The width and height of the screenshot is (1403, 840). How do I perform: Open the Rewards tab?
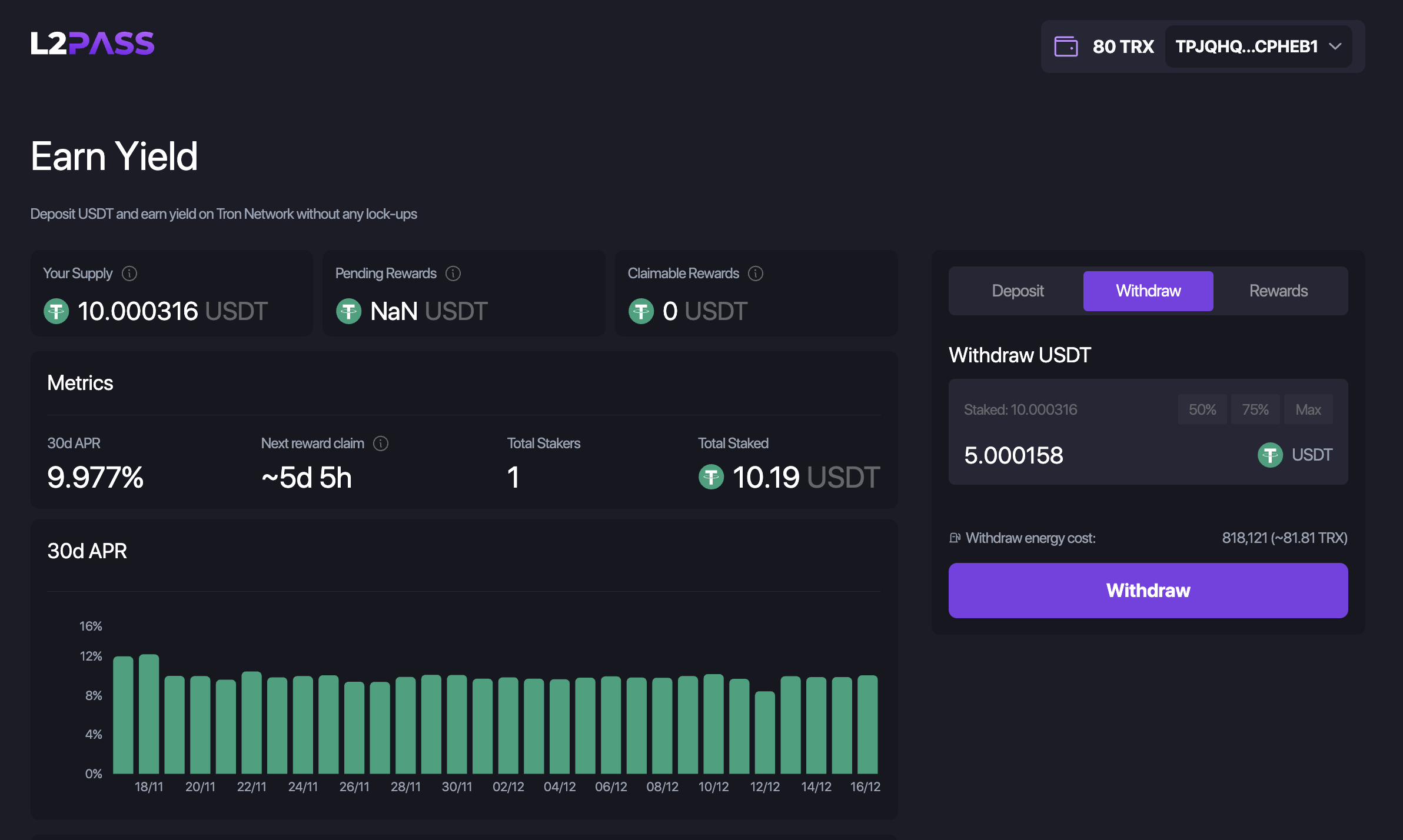(1278, 291)
